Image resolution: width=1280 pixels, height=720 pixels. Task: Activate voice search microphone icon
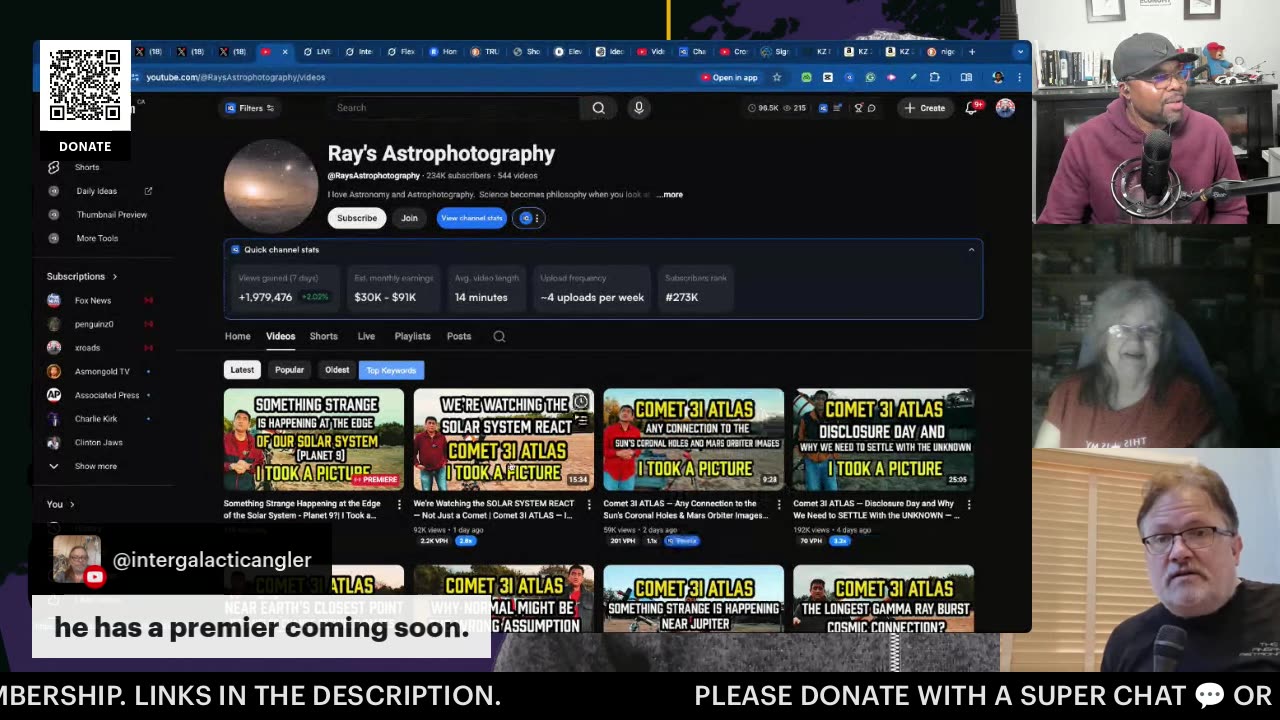tap(639, 108)
